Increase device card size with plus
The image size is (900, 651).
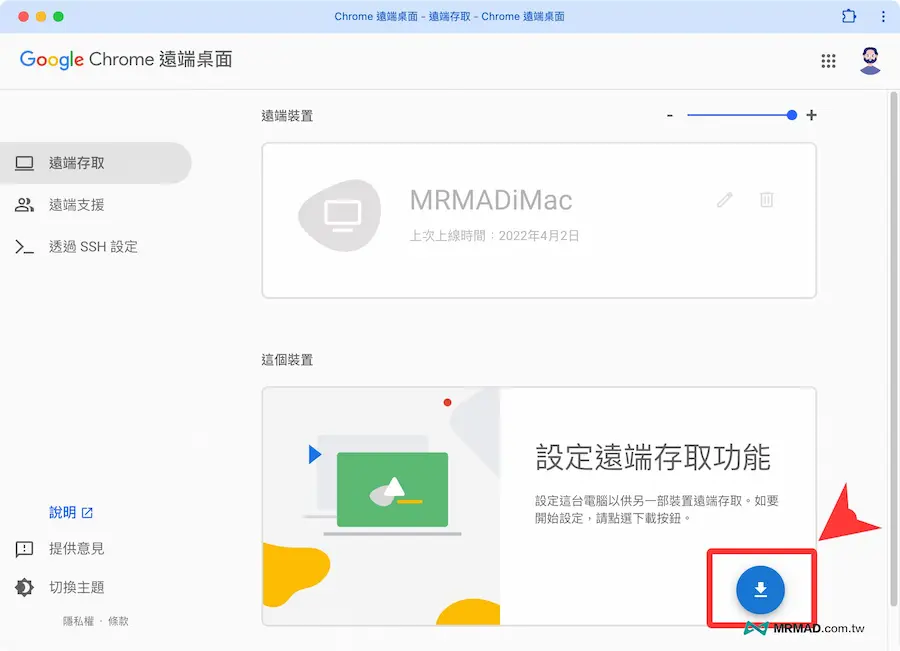coord(811,115)
